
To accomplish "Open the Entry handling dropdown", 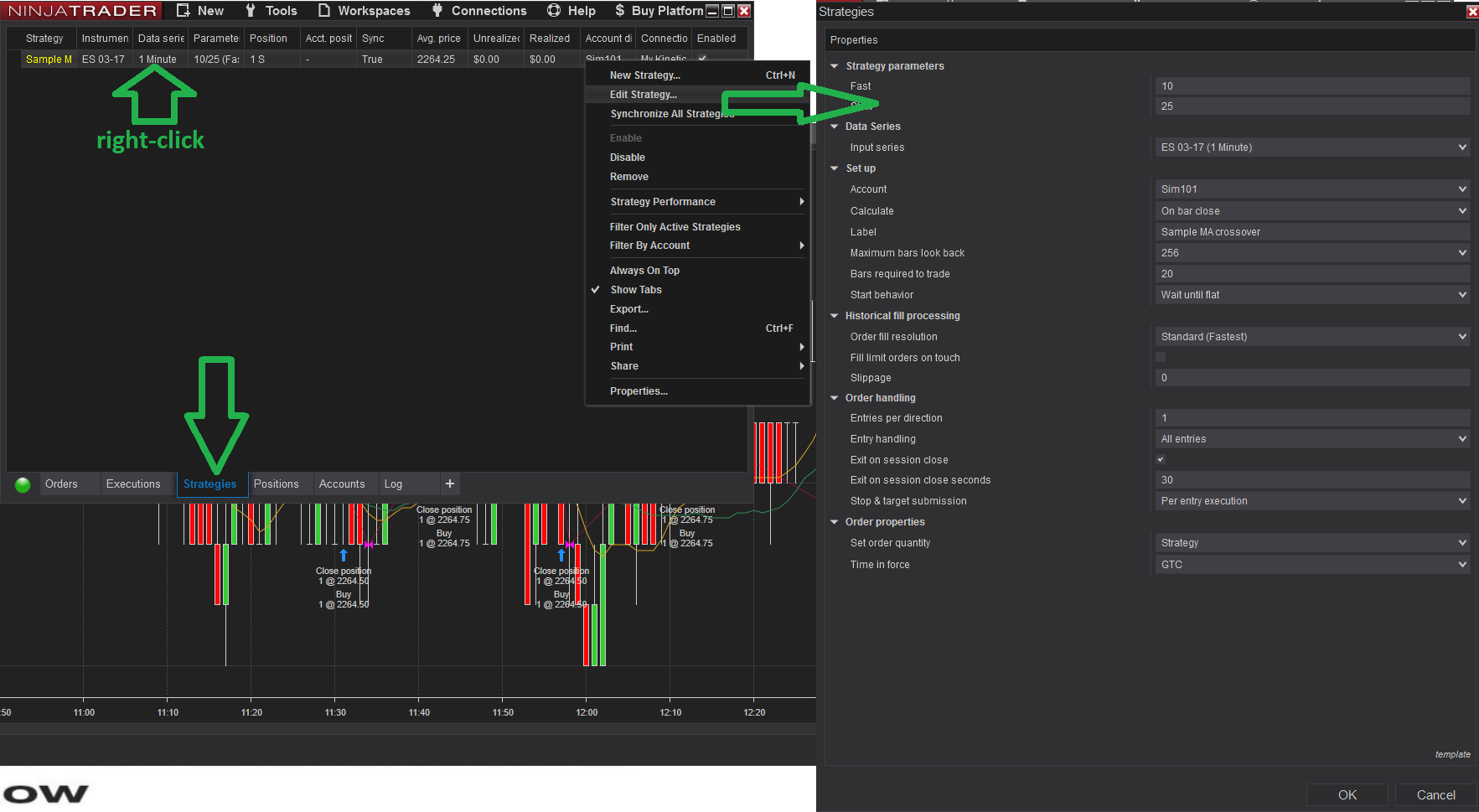I will click(x=1312, y=439).
